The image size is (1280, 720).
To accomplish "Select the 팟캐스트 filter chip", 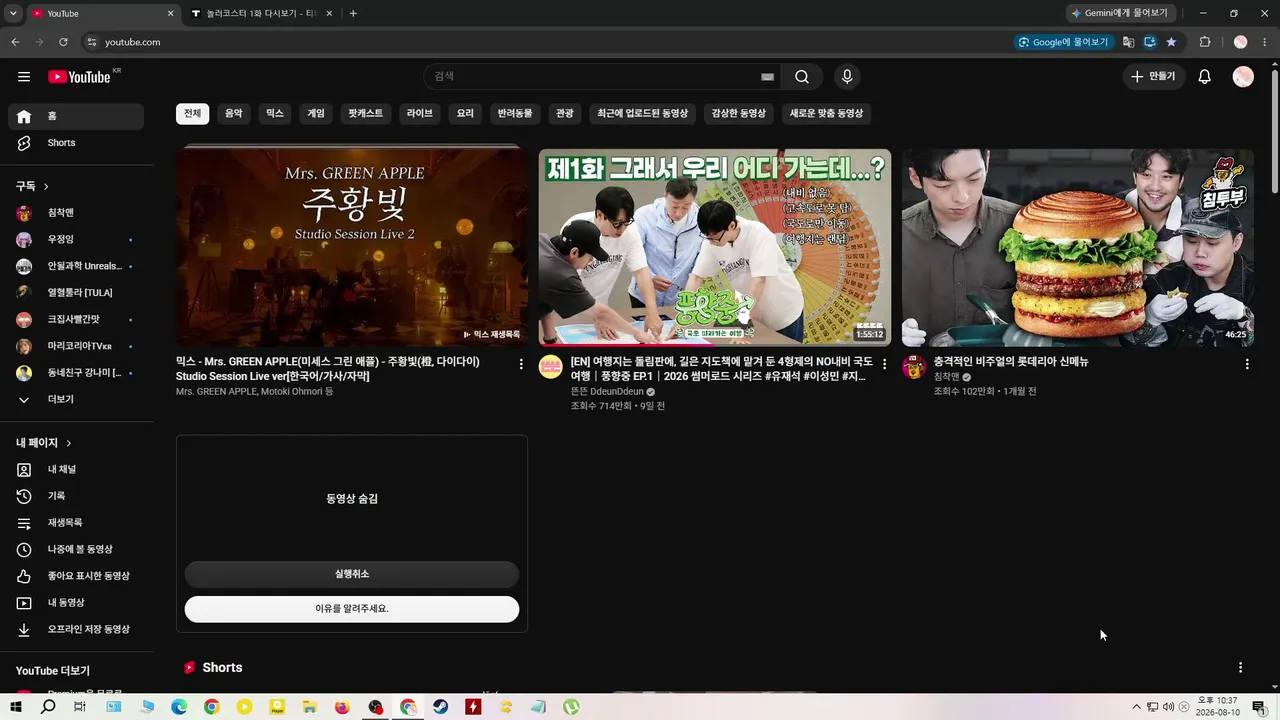I will click(x=366, y=114).
